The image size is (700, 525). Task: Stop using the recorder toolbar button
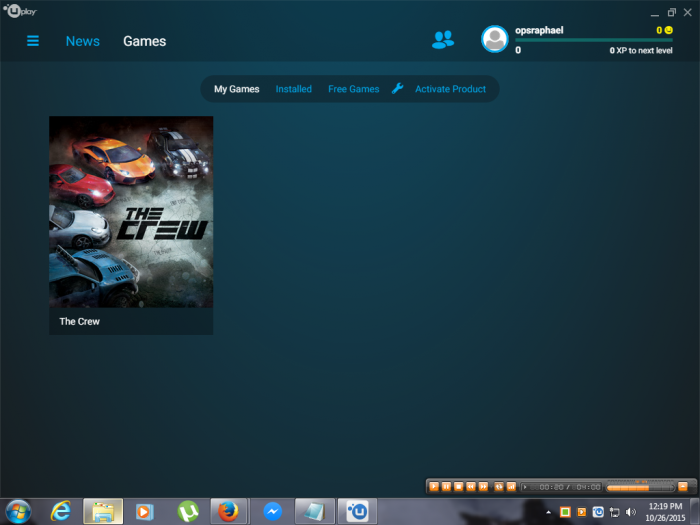pos(458,487)
